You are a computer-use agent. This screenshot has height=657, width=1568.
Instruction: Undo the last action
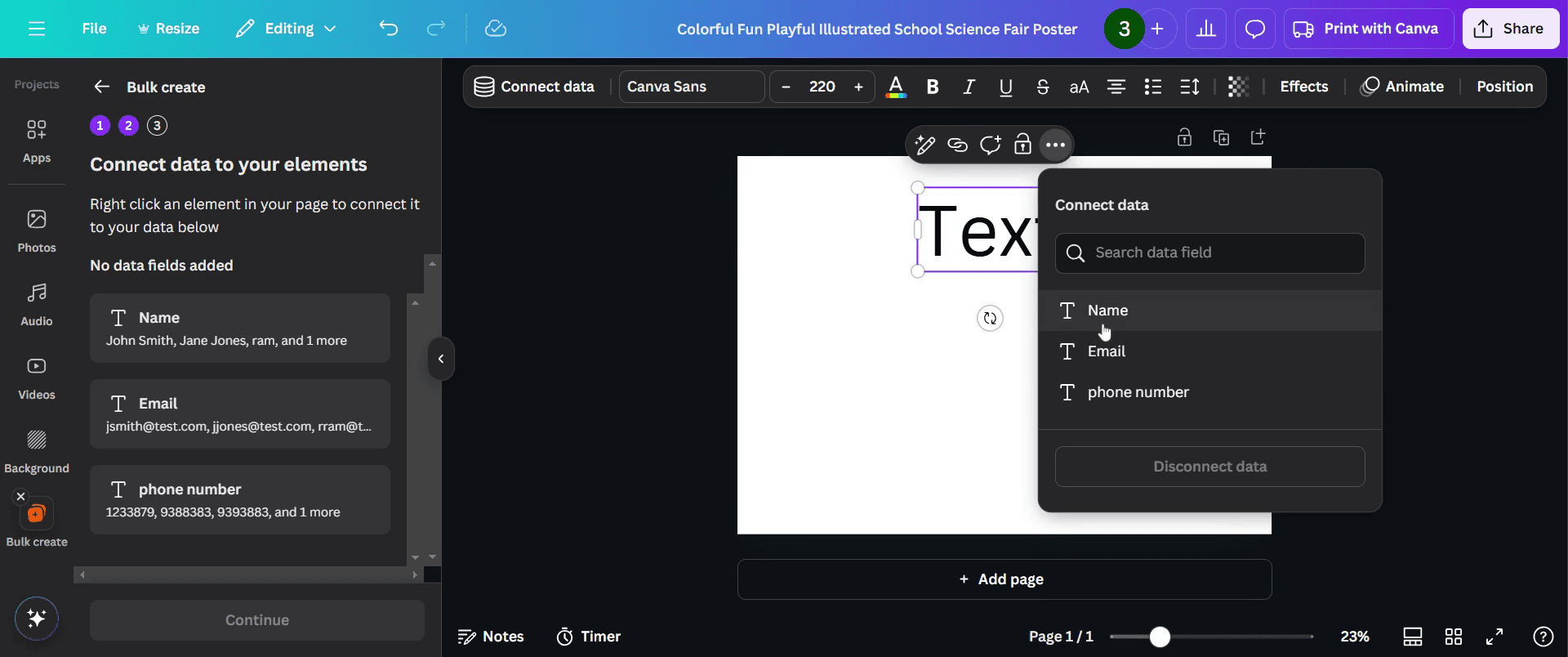(x=389, y=29)
